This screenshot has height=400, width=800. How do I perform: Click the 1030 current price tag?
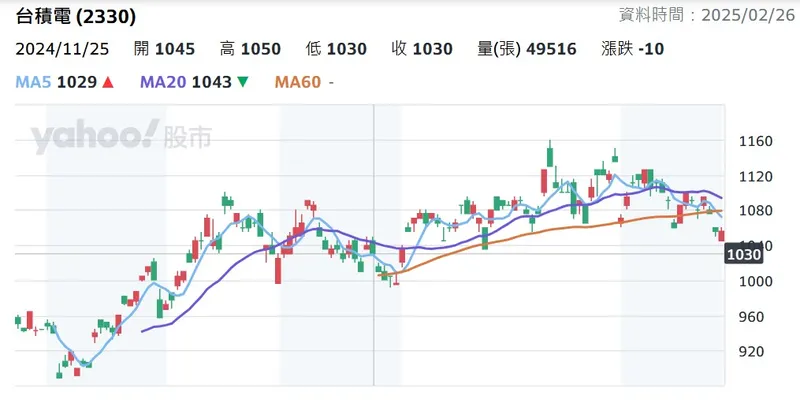tap(743, 254)
